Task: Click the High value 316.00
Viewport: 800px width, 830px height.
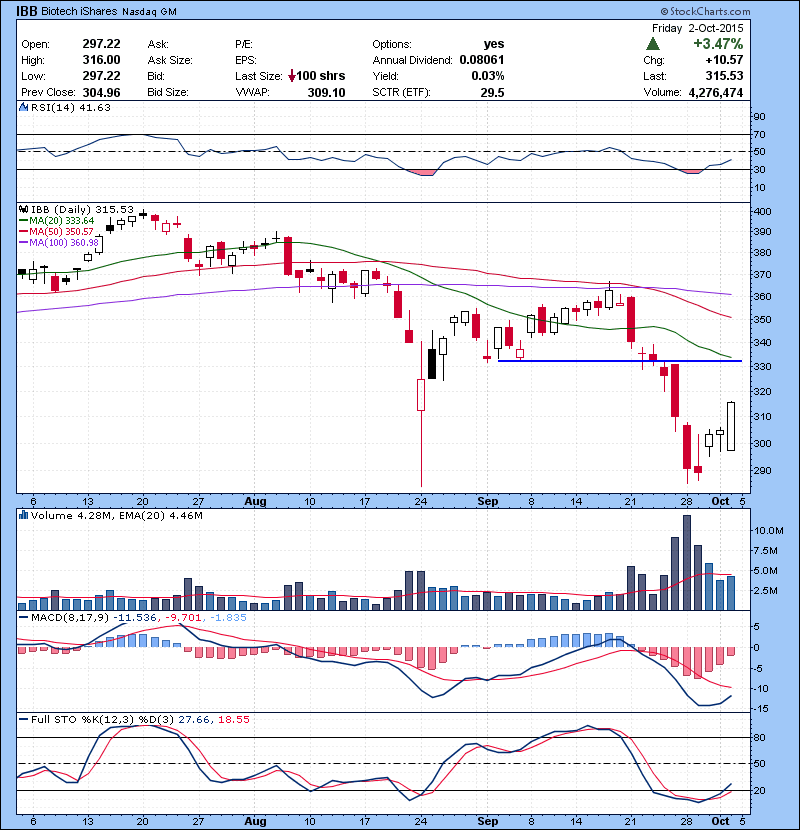Action: pyautogui.click(x=101, y=60)
